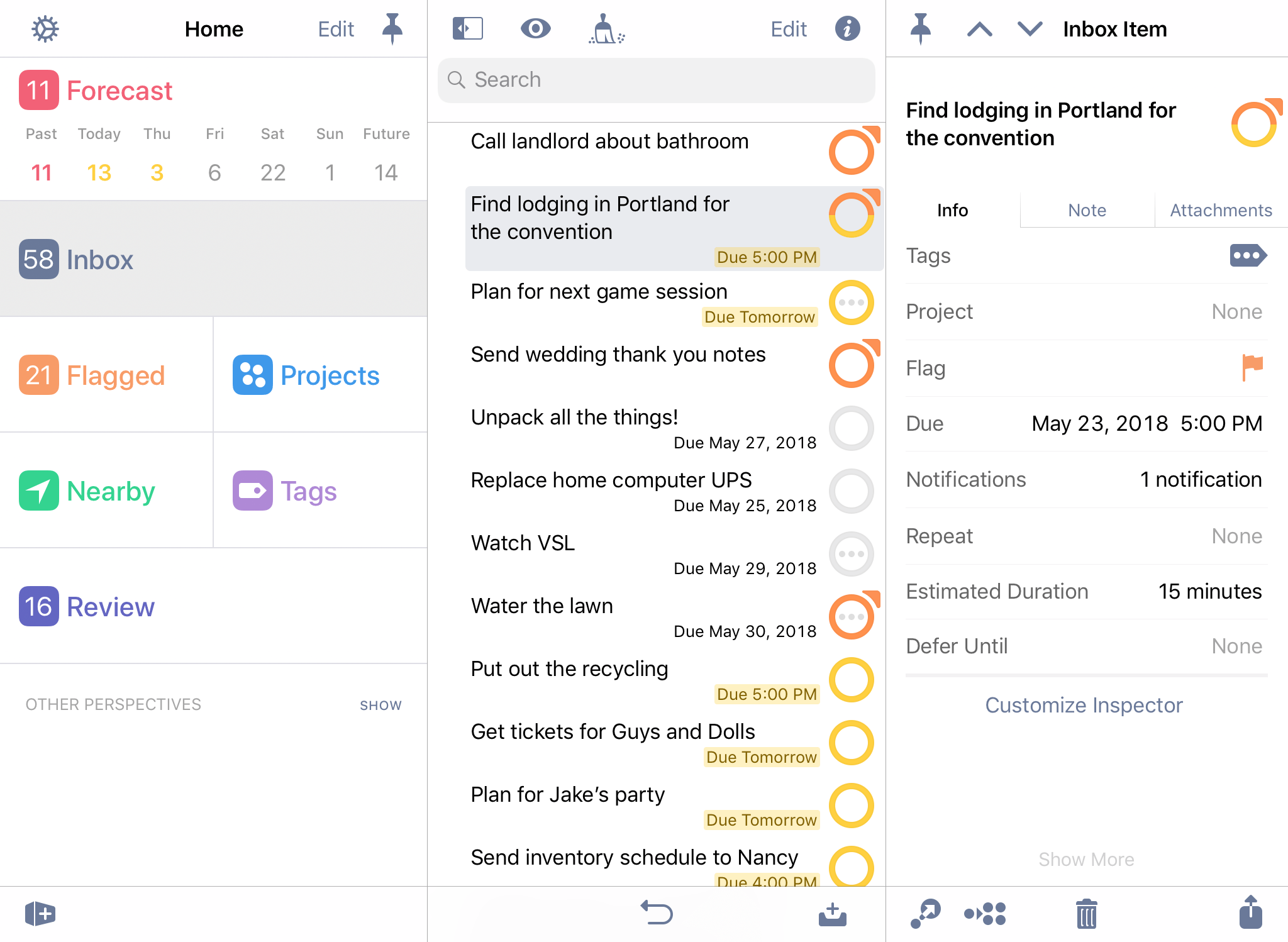Viewport: 1288px width, 942px height.
Task: Open the search-and-go-to icon in the inspector toolbar
Action: point(925,913)
